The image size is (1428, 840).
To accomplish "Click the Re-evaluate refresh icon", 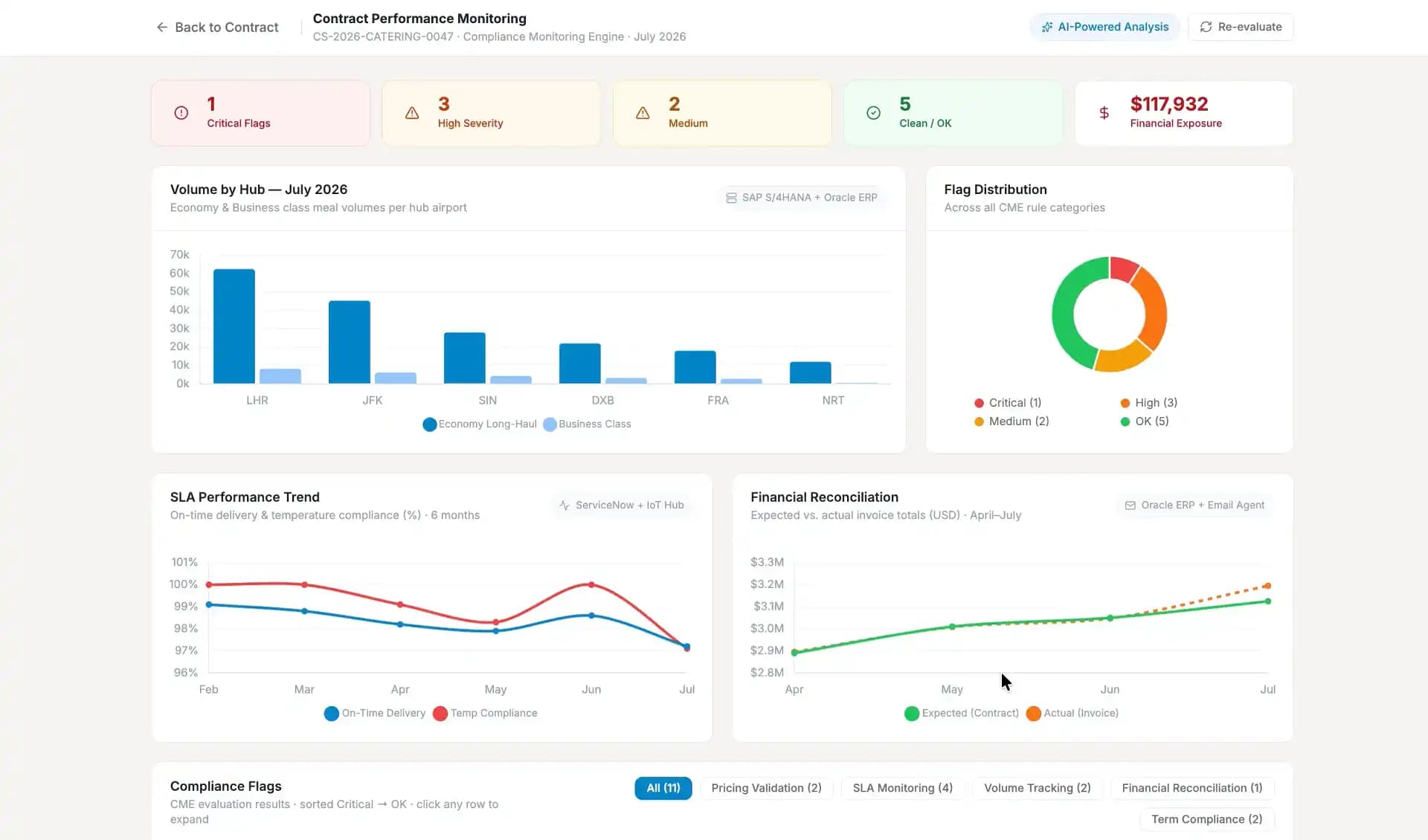I will [1206, 28].
